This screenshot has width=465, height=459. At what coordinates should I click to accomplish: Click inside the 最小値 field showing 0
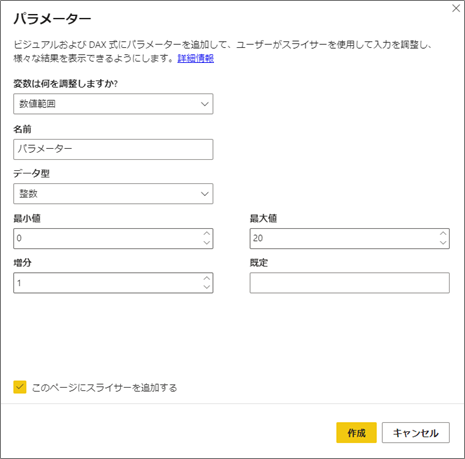[x=107, y=239]
